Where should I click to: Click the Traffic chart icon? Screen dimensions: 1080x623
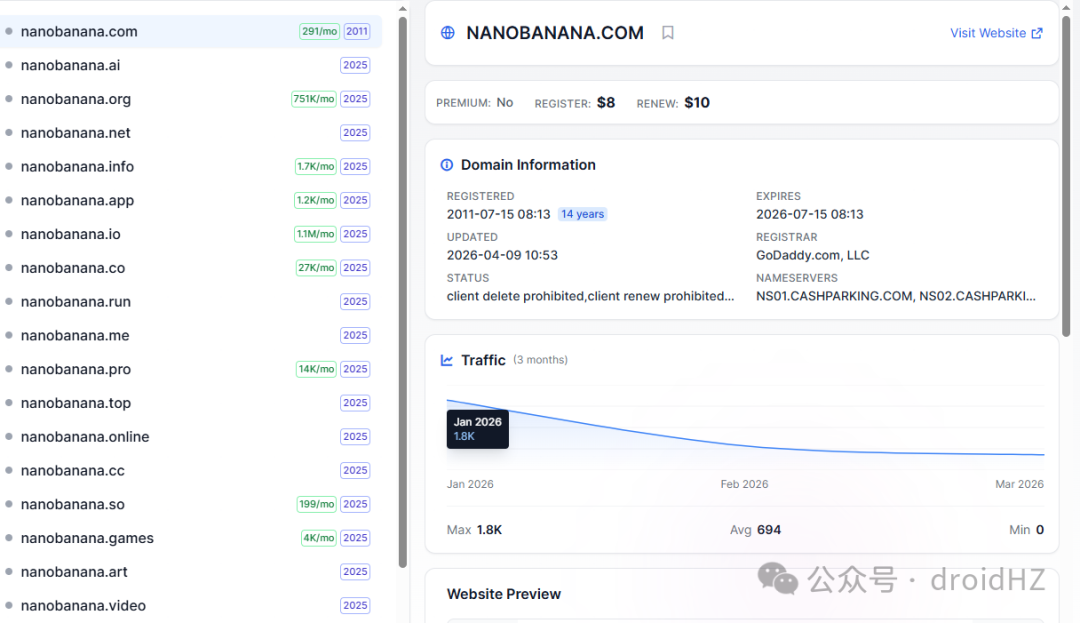[446, 360]
